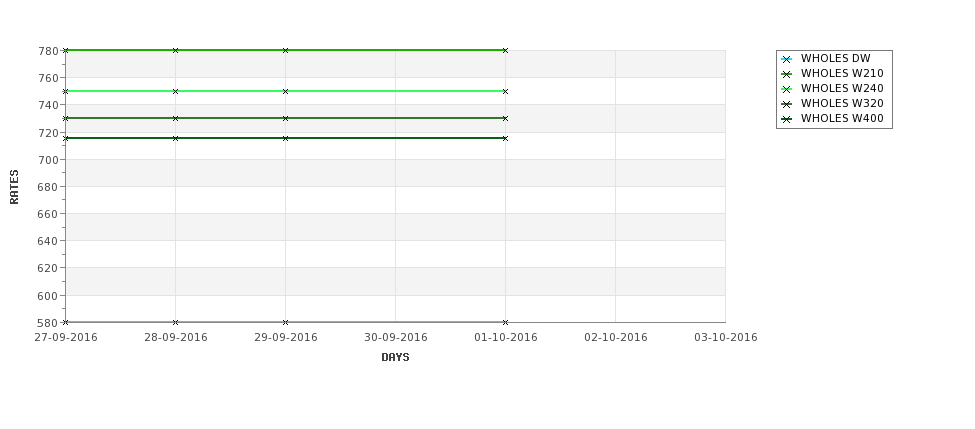
Task: Click the DAYS axis title
Action: tap(395, 358)
